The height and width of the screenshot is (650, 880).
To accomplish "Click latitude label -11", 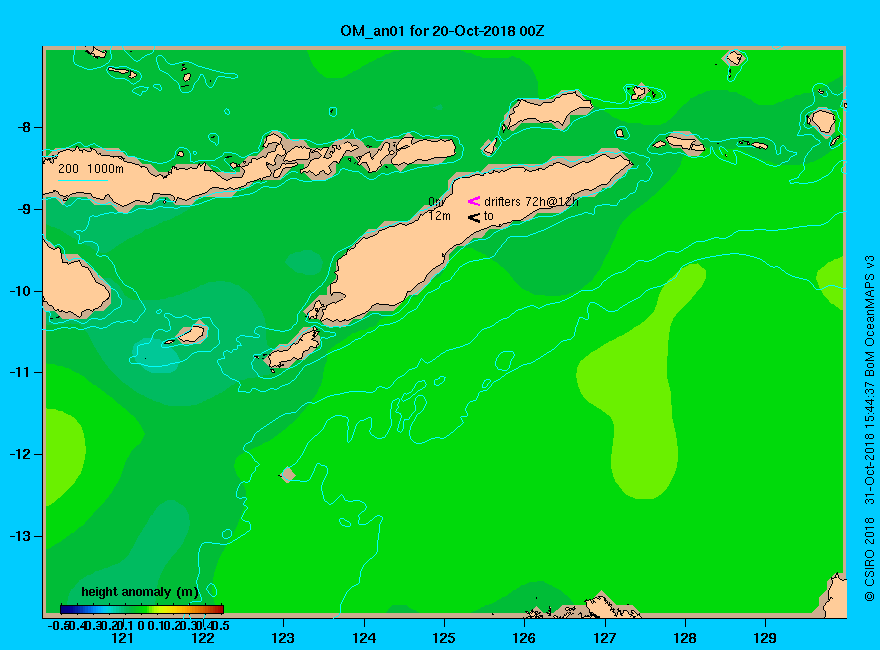I will 20,372.
